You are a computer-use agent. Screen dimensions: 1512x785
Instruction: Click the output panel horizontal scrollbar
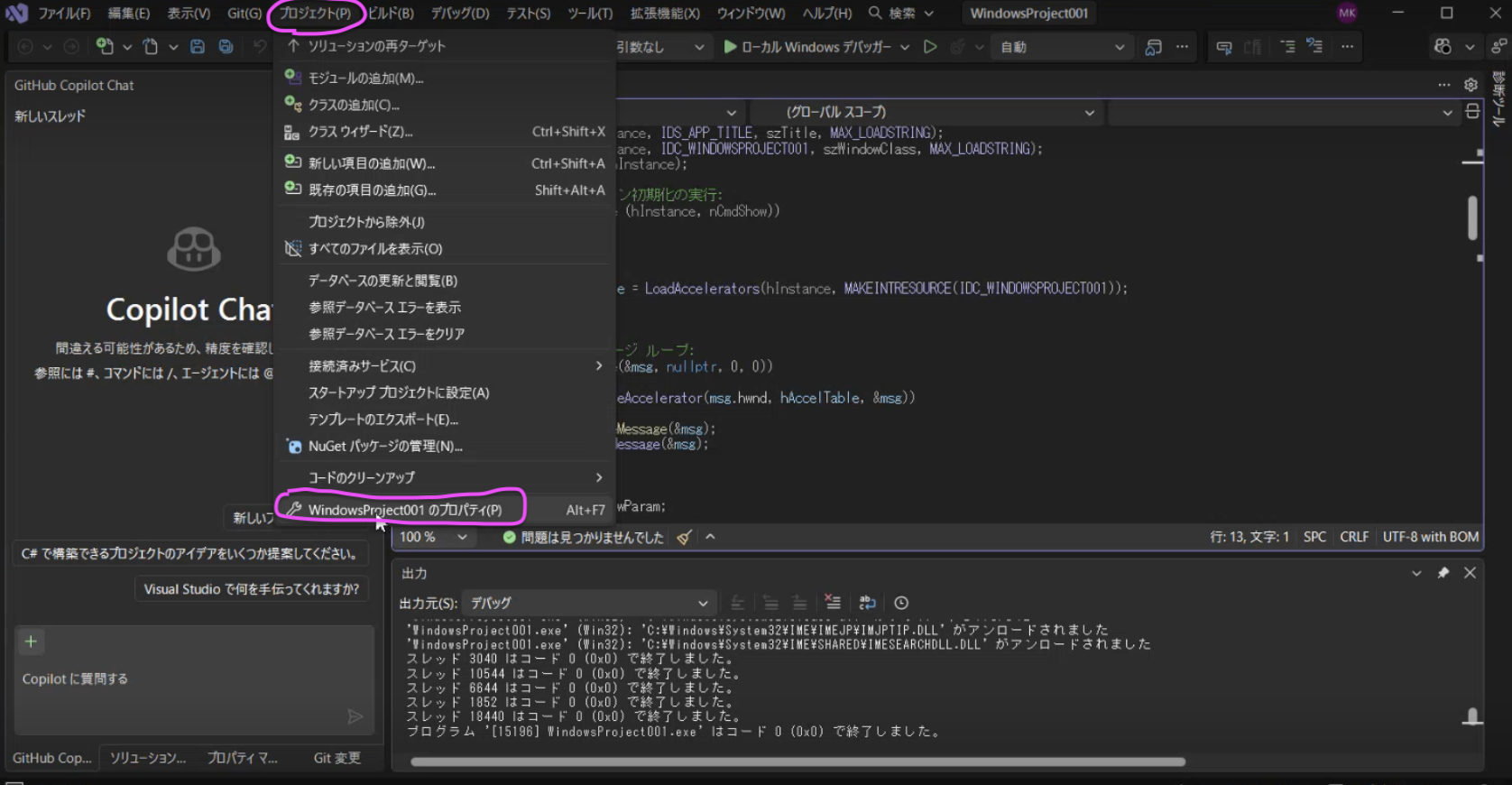coord(797,762)
